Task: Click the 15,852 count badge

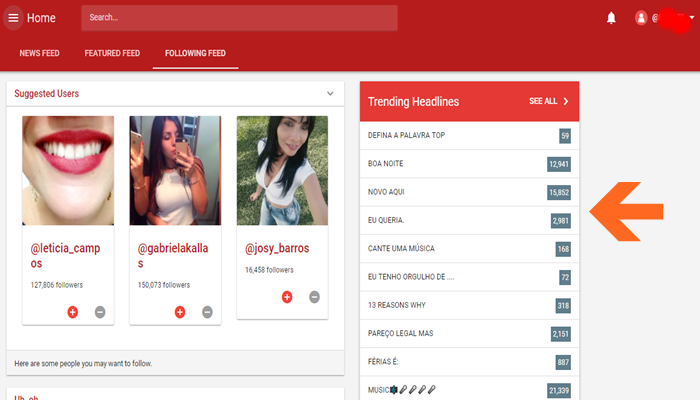Action: click(x=559, y=192)
